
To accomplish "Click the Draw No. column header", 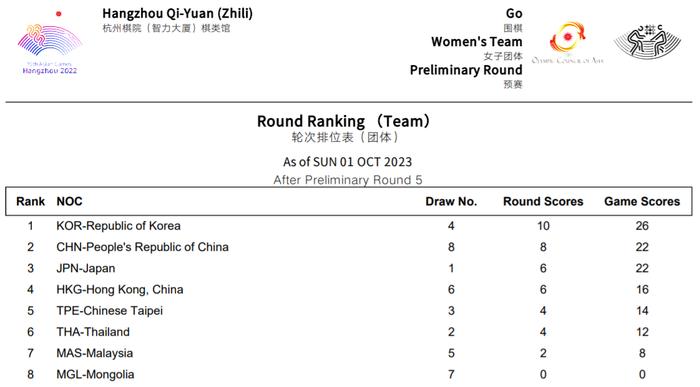I will (451, 201).
